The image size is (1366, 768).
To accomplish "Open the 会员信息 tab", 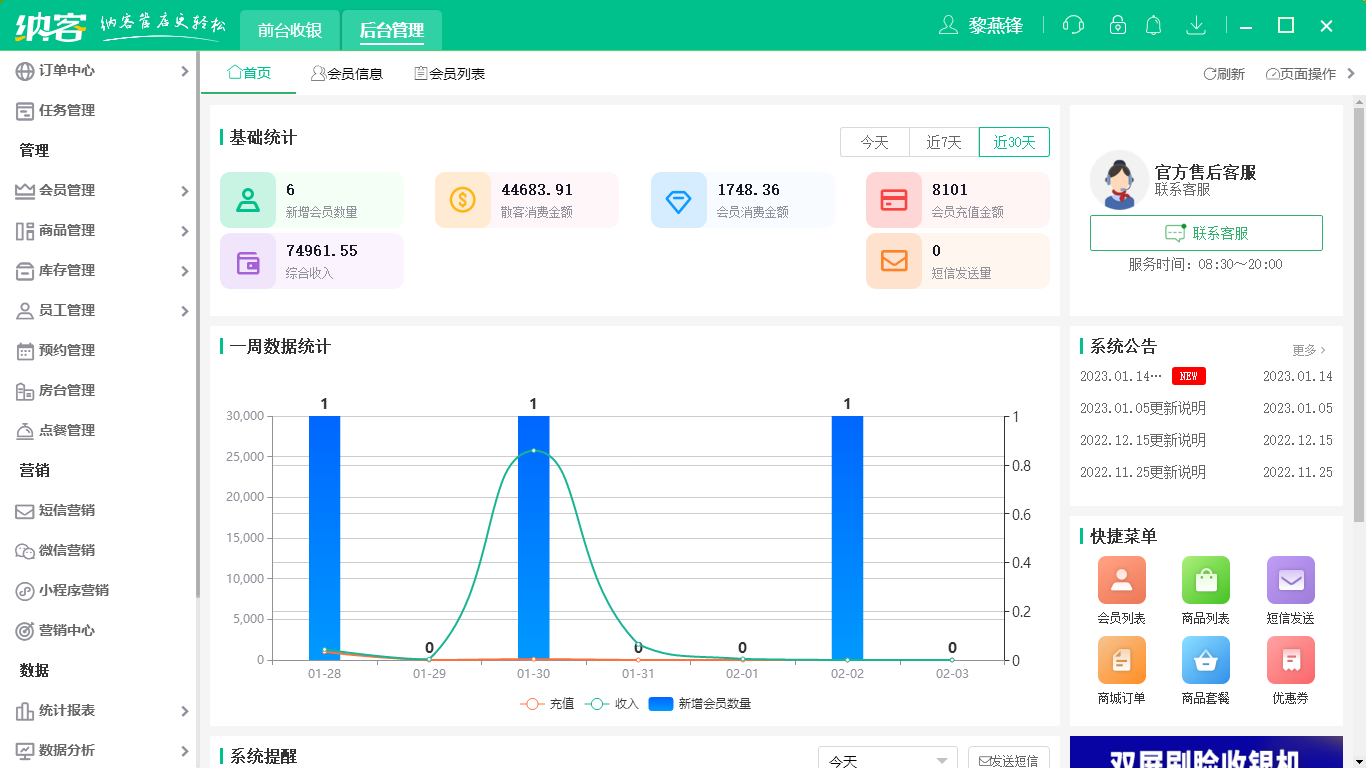I will (347, 72).
